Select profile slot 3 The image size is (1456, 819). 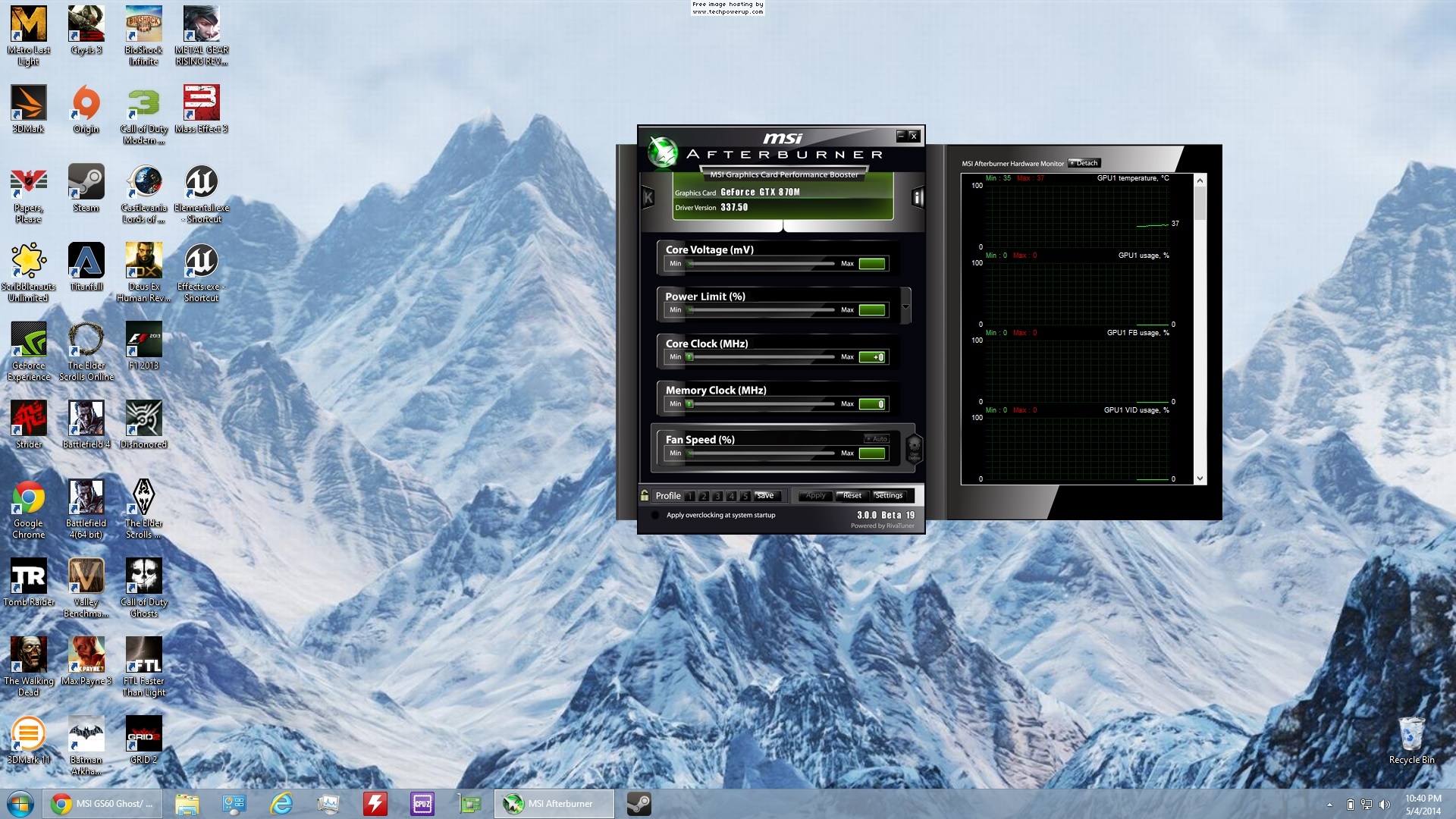pyautogui.click(x=717, y=496)
